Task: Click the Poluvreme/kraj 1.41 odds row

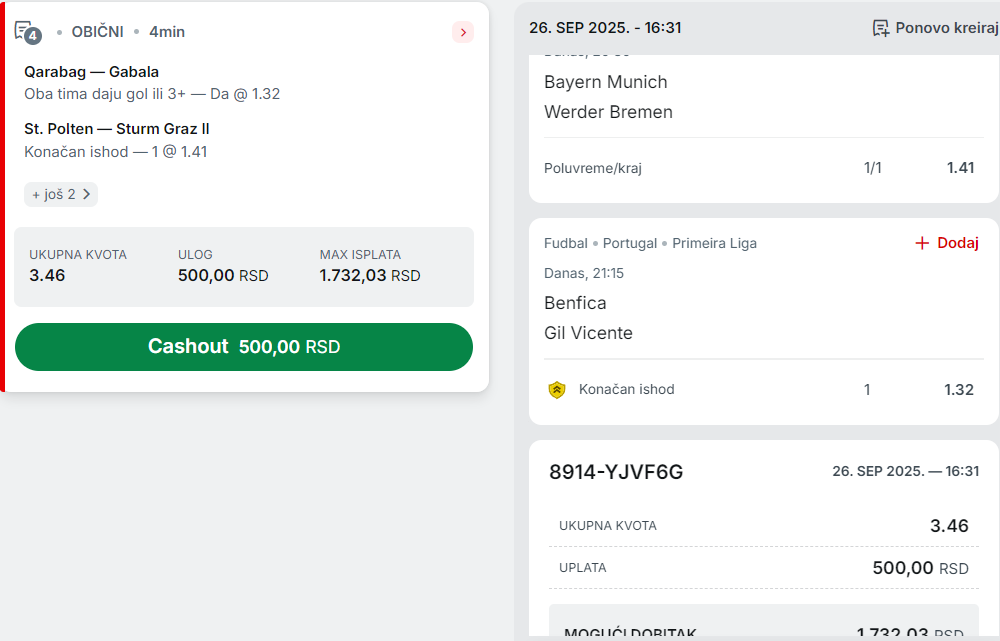Action: coord(759,168)
